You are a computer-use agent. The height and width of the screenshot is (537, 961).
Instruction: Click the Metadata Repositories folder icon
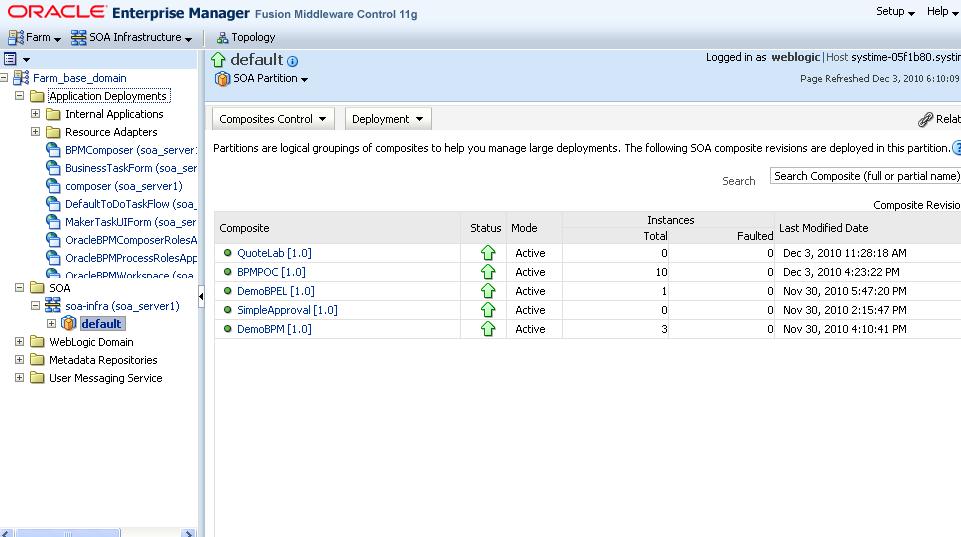pyautogui.click(x=37, y=360)
